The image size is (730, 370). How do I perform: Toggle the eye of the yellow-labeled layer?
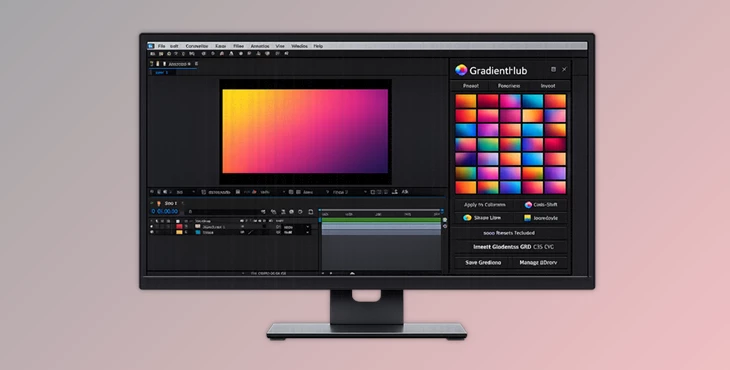[x=152, y=232]
